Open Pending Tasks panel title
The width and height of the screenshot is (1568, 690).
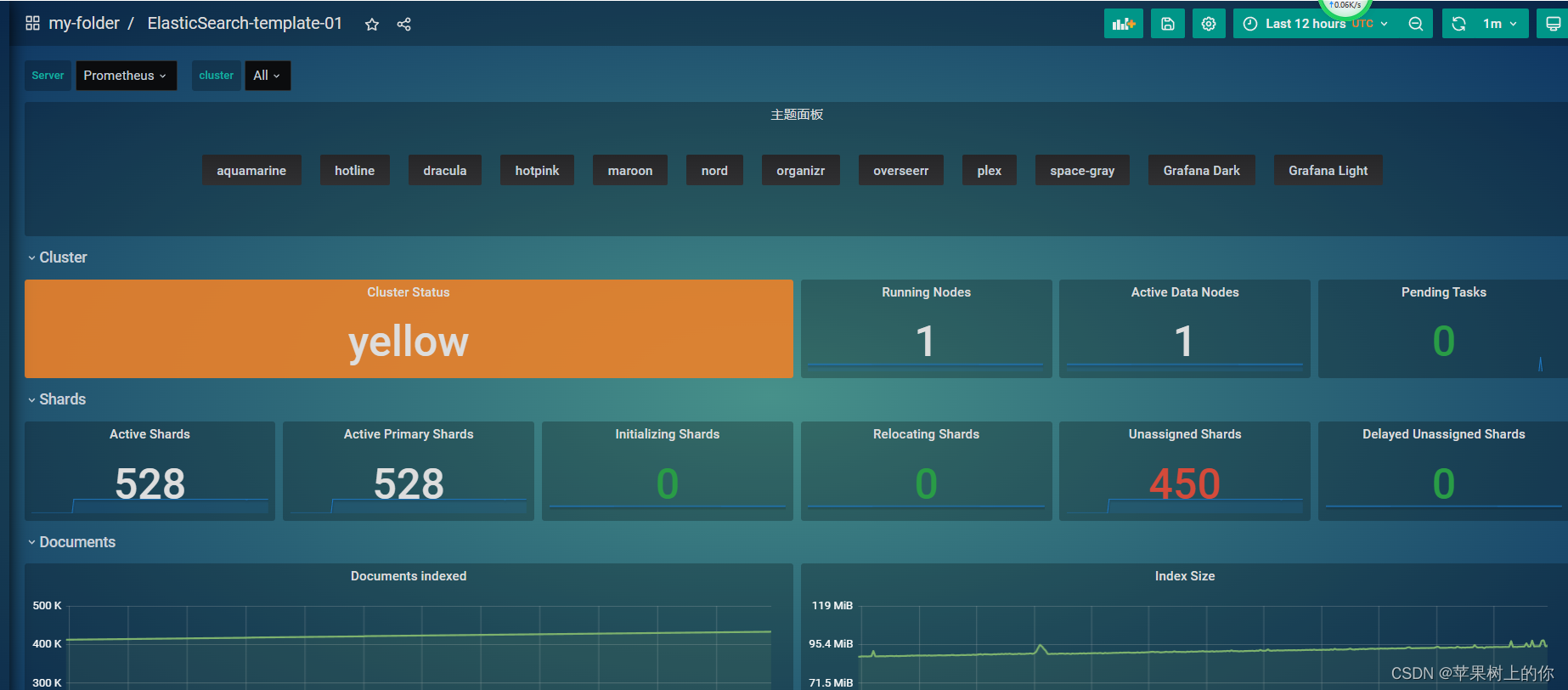(1444, 292)
